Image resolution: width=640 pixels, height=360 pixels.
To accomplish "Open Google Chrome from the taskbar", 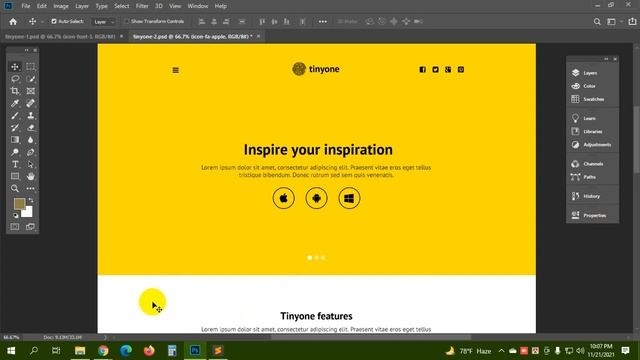I will (x=103, y=351).
